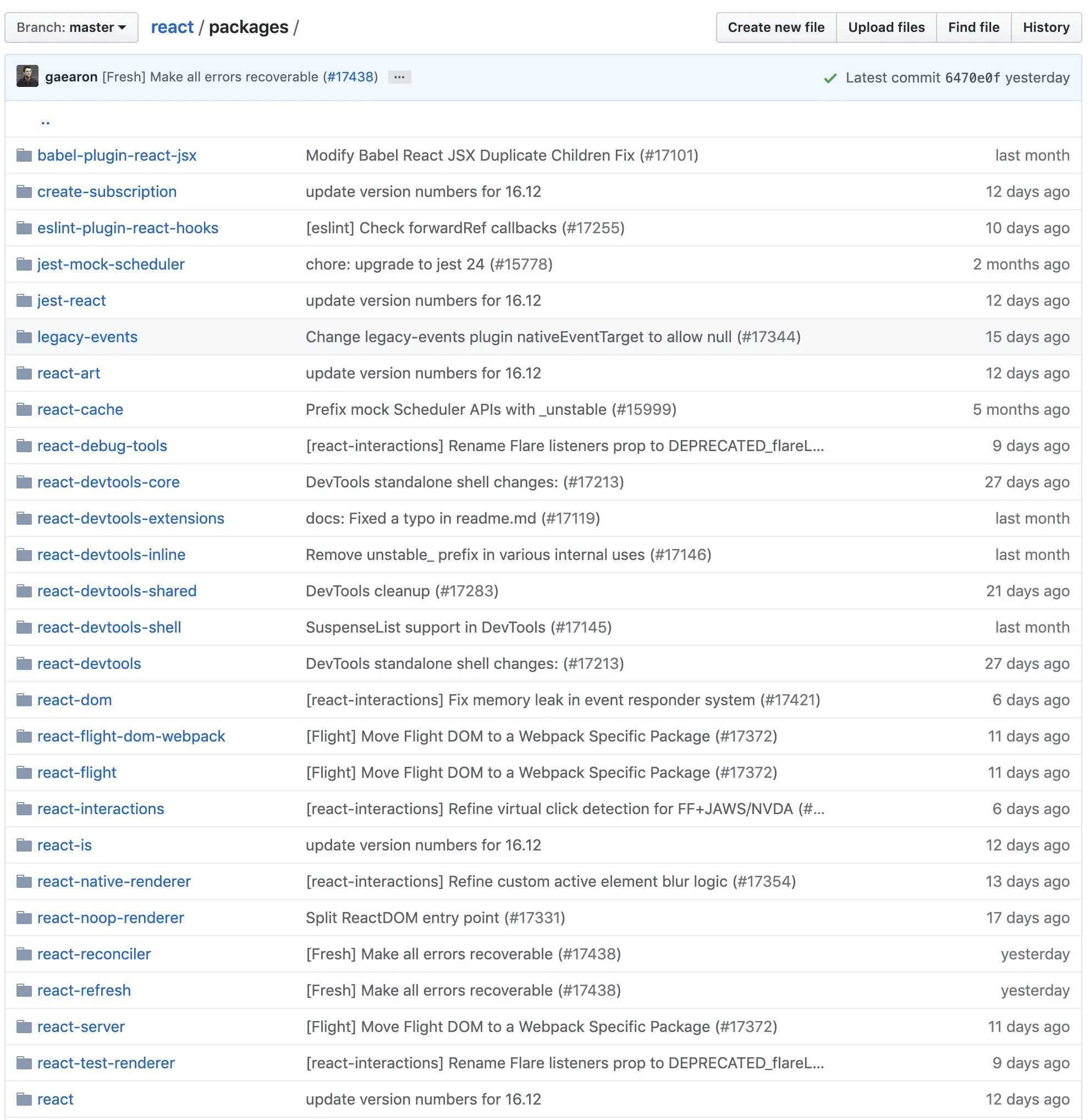Image resolution: width=1090 pixels, height=1120 pixels.
Task: Click the folder icon beside react-flight
Action: coord(24,772)
